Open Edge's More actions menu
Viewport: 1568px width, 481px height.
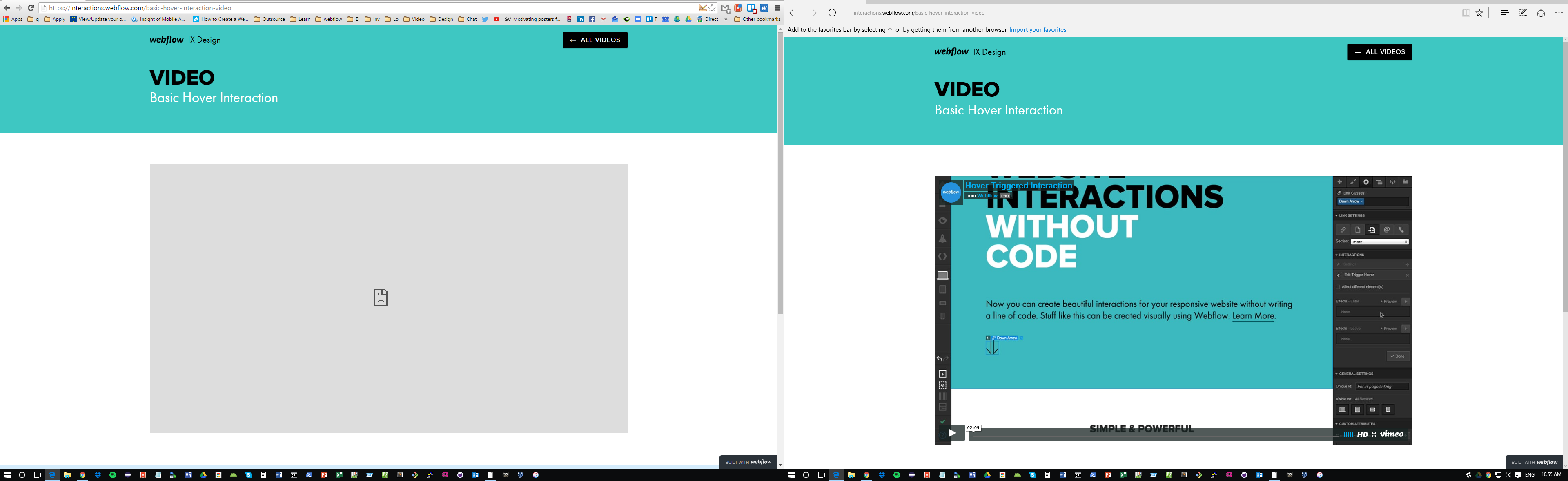pyautogui.click(x=1559, y=13)
